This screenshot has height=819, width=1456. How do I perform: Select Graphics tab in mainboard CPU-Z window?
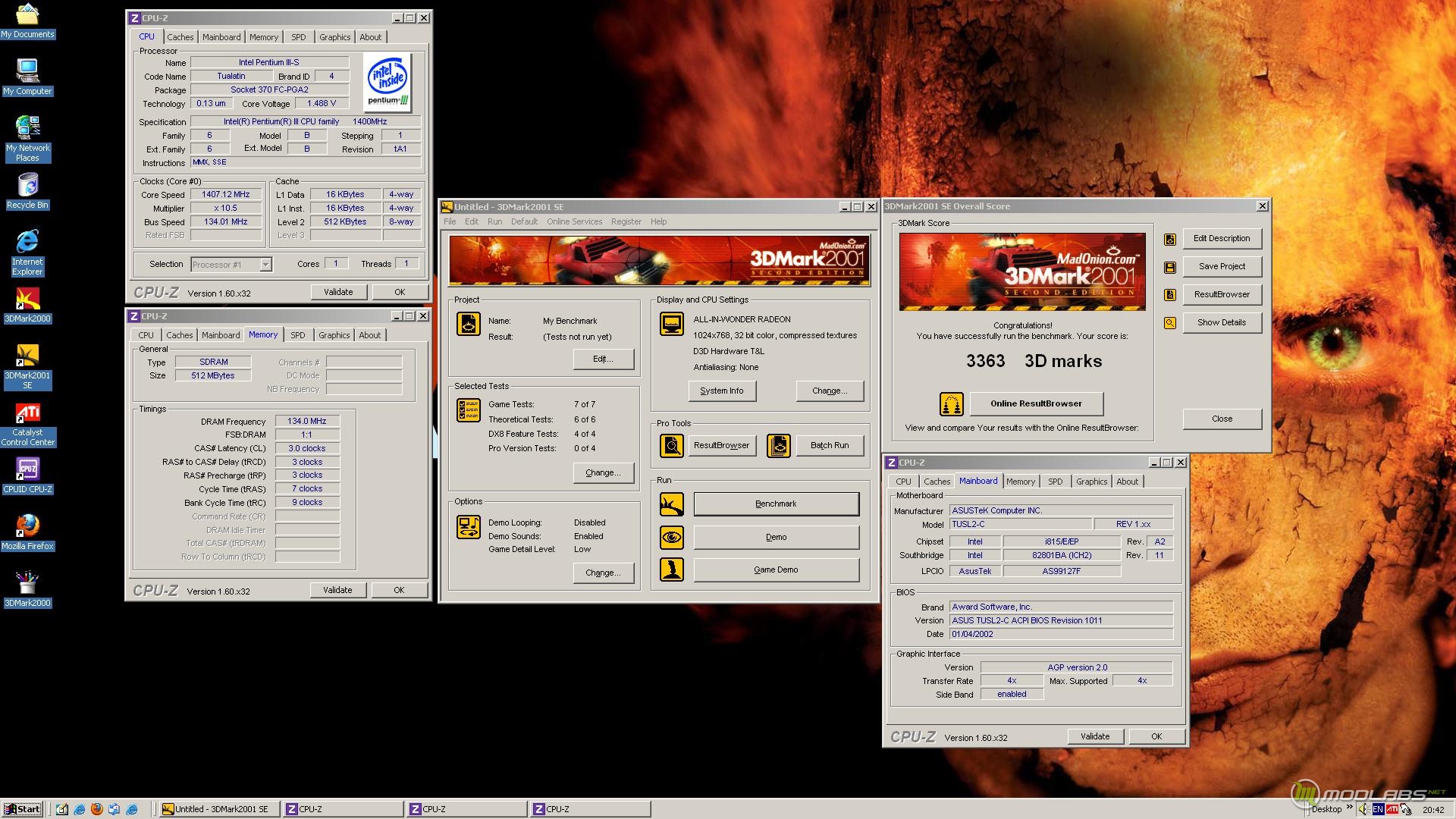click(x=1091, y=482)
